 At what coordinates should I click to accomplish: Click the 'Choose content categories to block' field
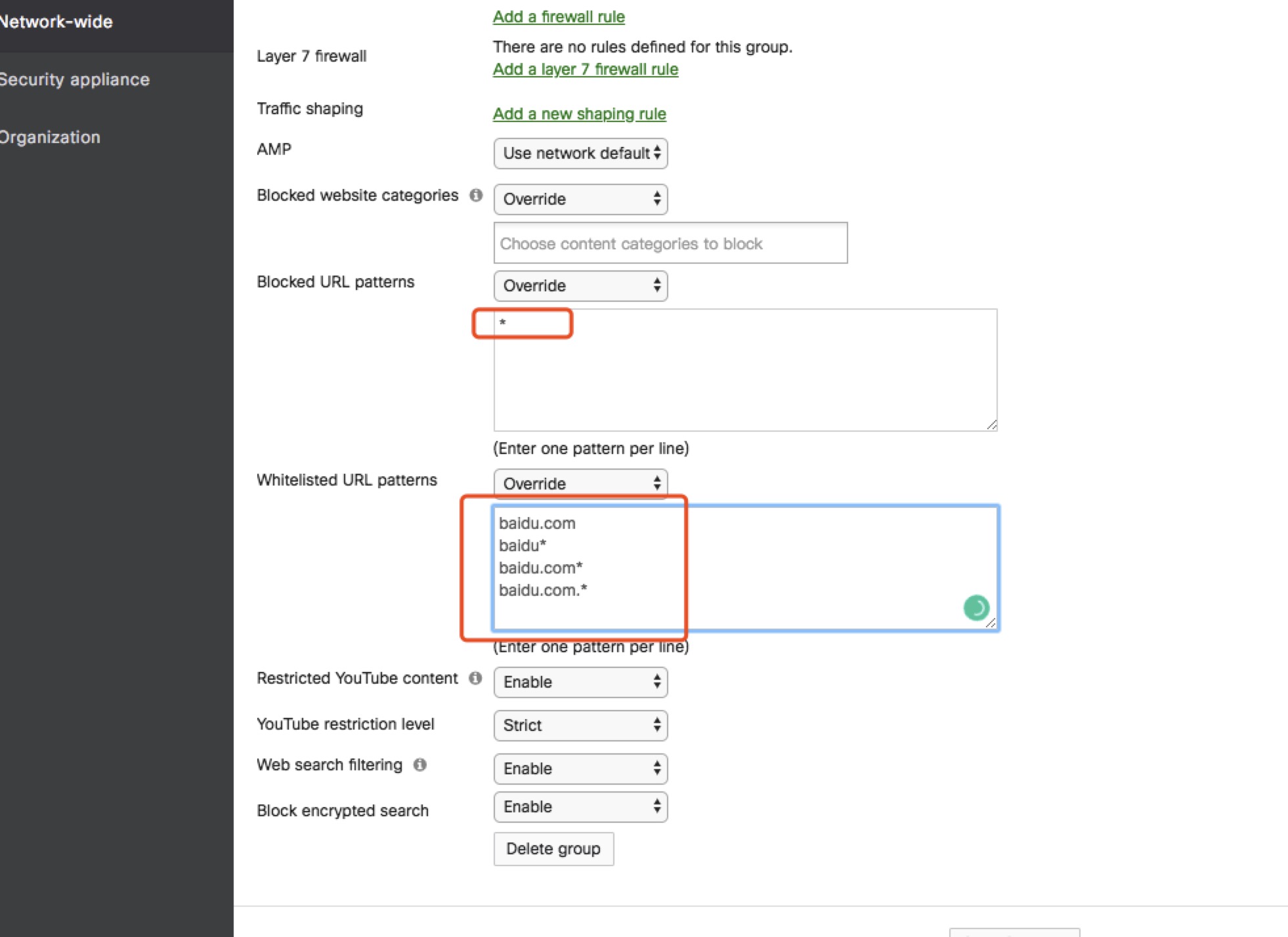coord(670,243)
